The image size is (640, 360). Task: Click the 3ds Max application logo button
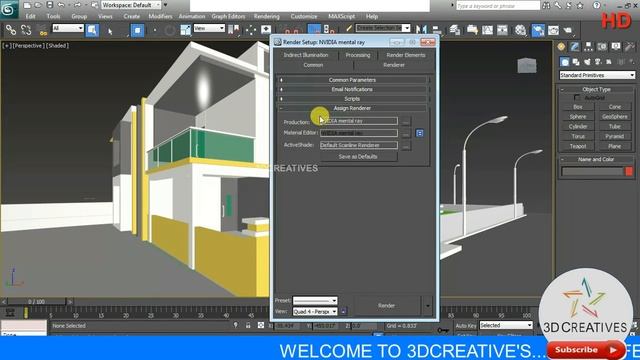pyautogui.click(x=8, y=9)
